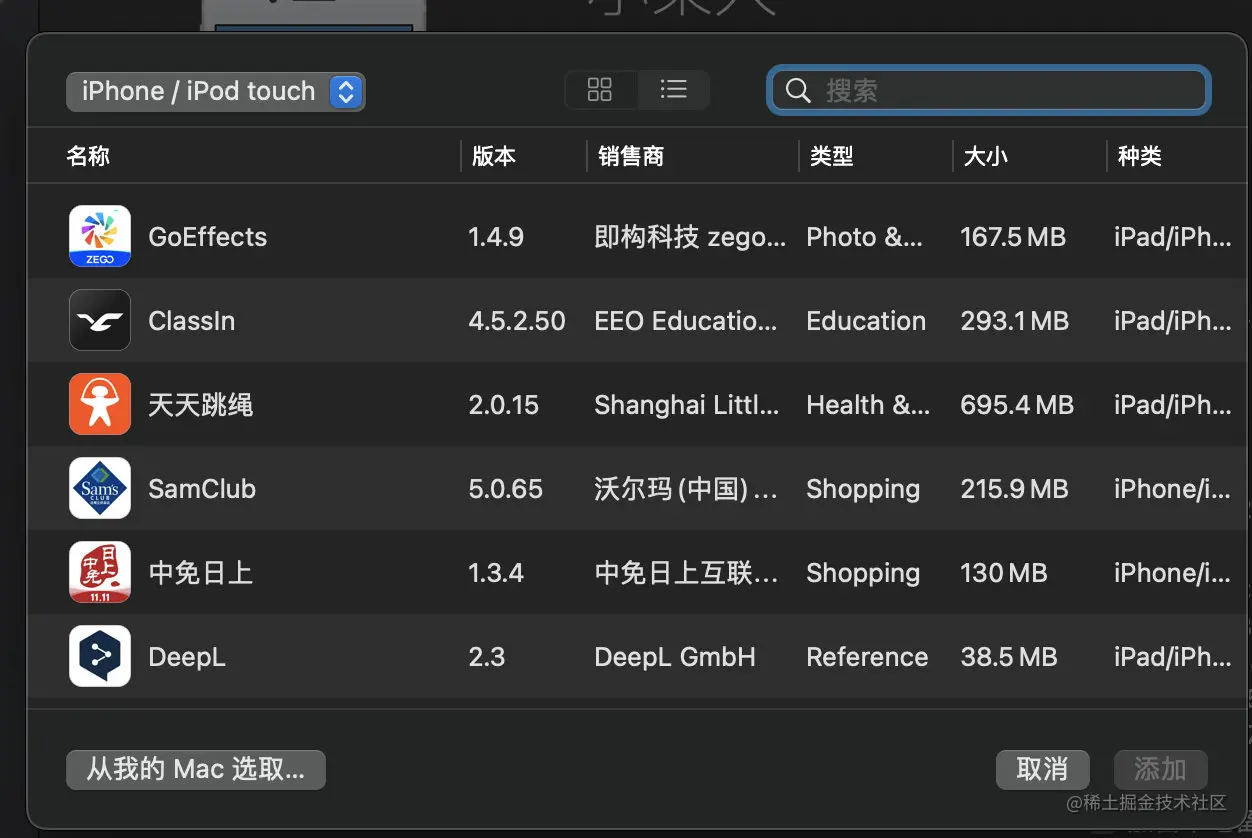Click 中免日上's Shopping type cell

(863, 573)
